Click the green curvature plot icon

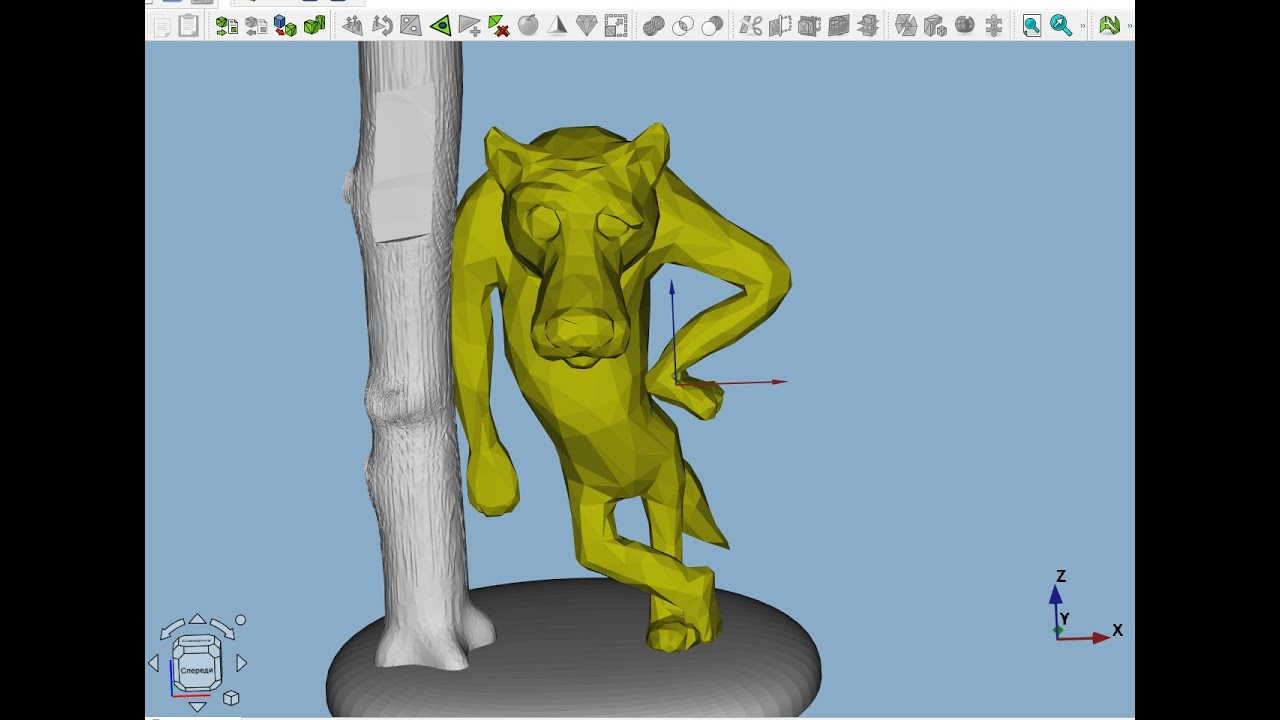[x=1109, y=26]
